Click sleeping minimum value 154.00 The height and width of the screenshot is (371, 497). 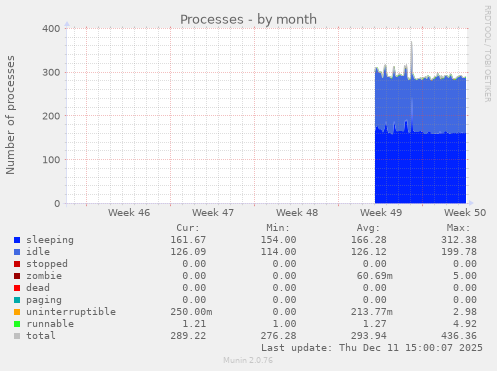[x=278, y=240]
